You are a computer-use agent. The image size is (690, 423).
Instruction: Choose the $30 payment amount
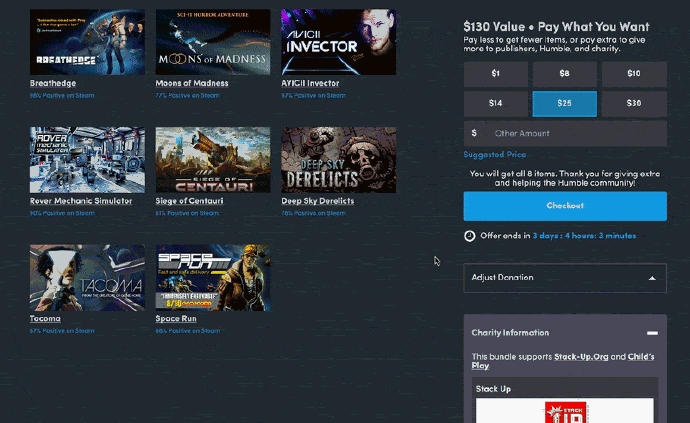(x=634, y=103)
